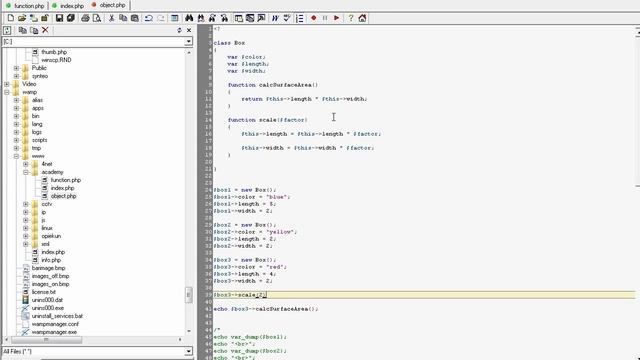
Task: Collapse the wamp folder
Action: click(7, 92)
